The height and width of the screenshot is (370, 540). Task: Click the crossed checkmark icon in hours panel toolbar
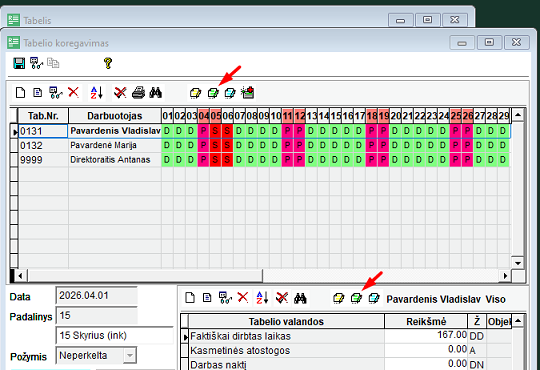pyautogui.click(x=282, y=298)
